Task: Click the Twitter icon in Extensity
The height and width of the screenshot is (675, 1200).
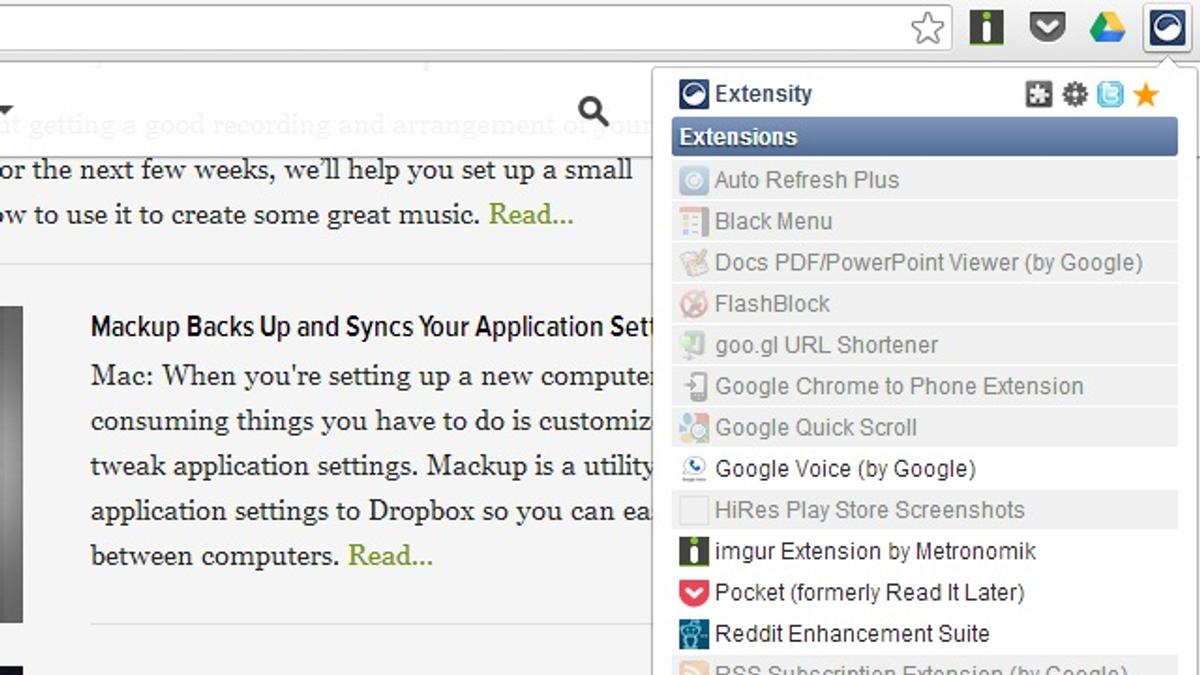Action: point(1110,95)
